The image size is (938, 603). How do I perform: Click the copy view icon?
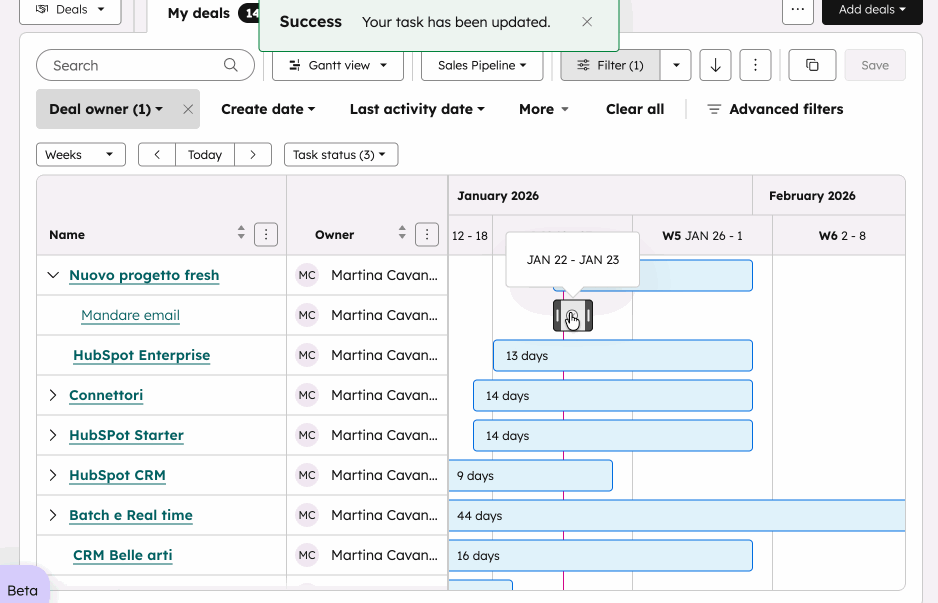(812, 65)
